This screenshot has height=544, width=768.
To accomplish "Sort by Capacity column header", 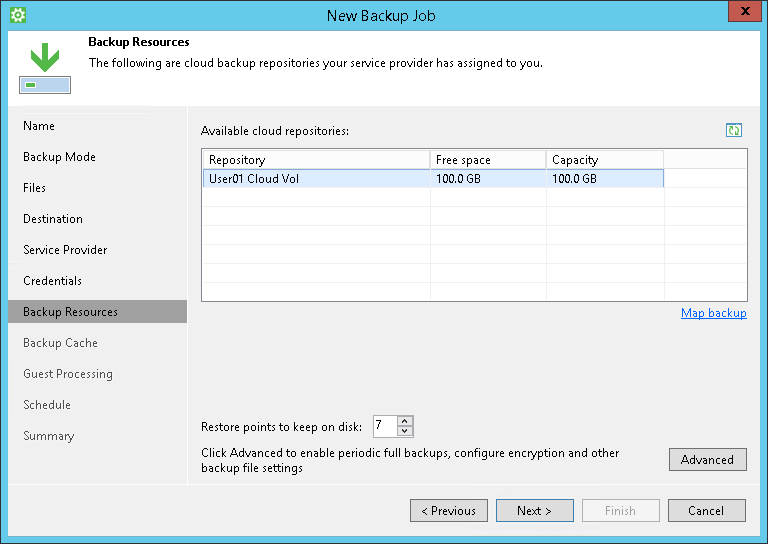I will point(604,160).
